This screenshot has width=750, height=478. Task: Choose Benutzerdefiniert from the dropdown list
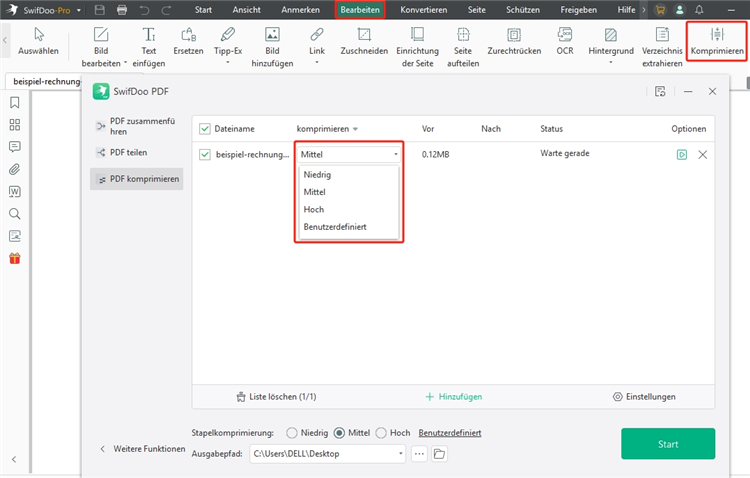[x=348, y=227]
